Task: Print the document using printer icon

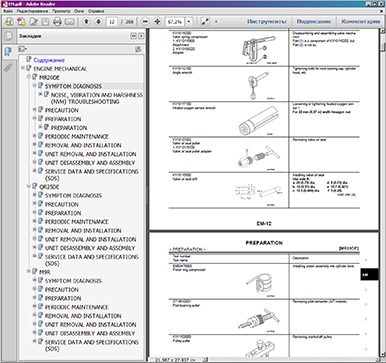Action: (57, 22)
